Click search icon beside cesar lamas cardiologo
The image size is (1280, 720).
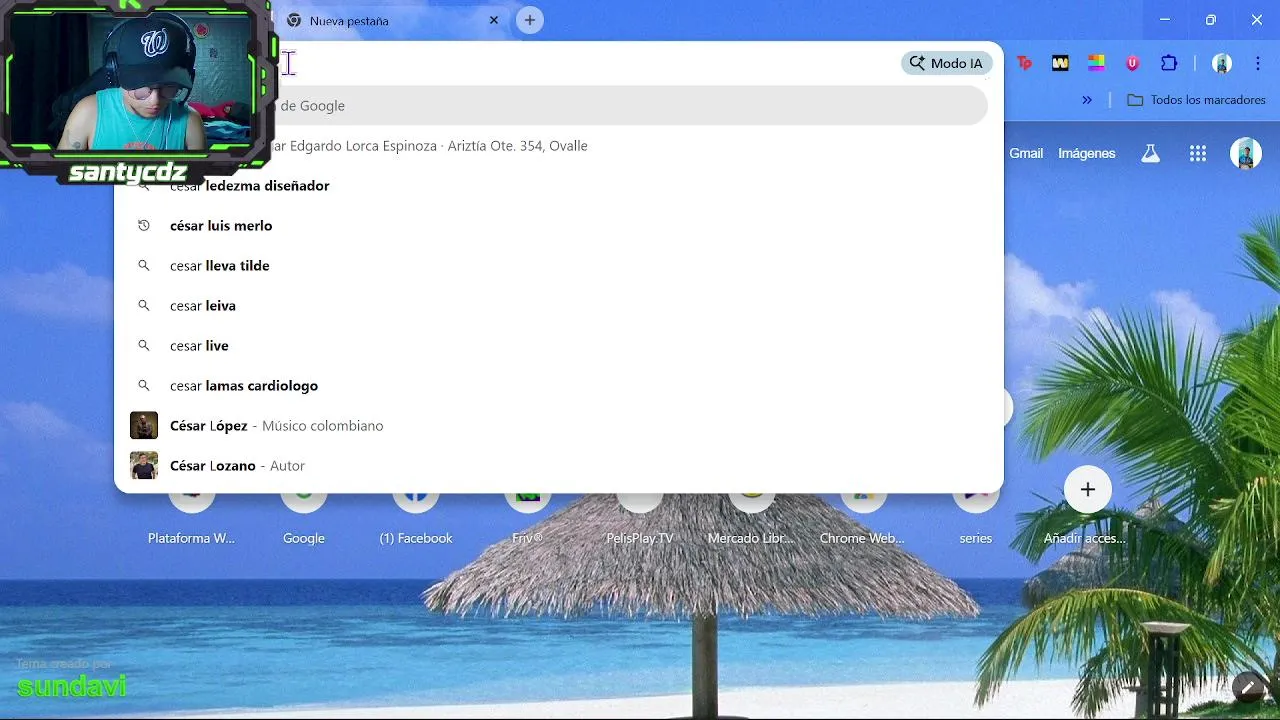[x=144, y=386]
